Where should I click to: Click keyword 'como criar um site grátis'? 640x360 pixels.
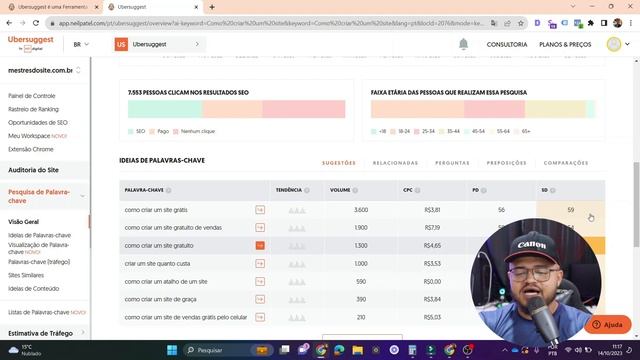156,210
